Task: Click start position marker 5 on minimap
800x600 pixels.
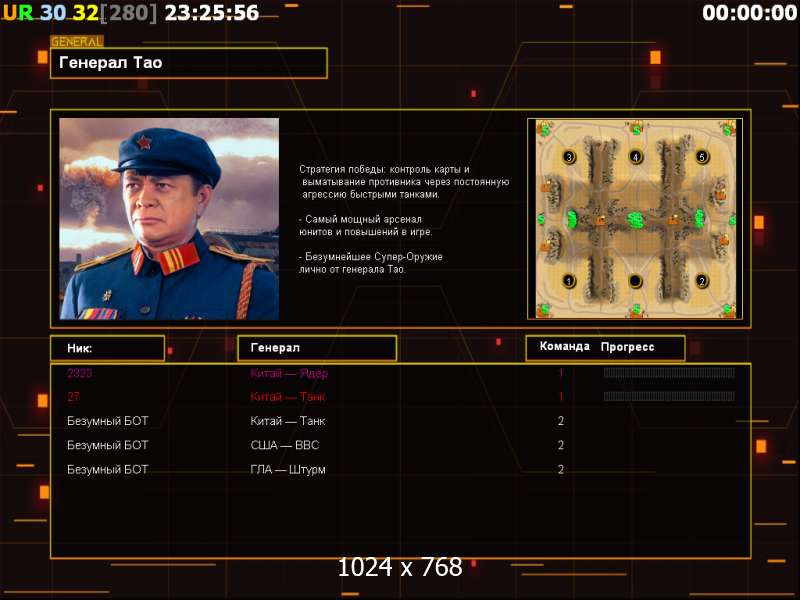Action: click(x=702, y=157)
